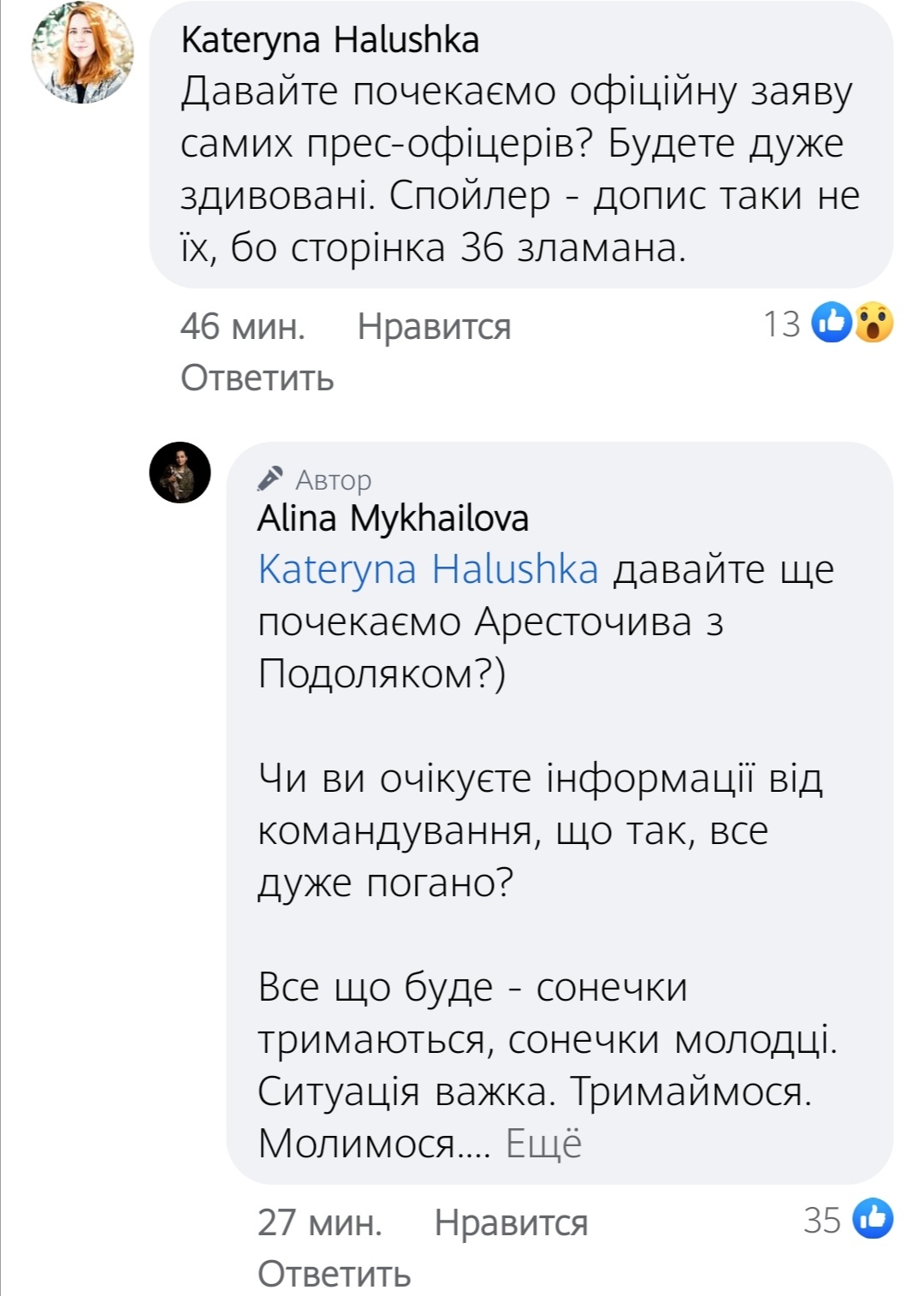Viewport: 924px width, 1296px height.
Task: Reply to Kateryna Halushka's comment via Ответить
Action: coord(257,378)
